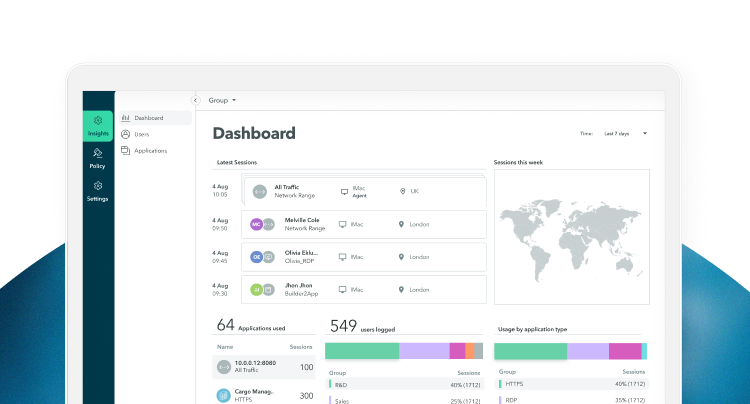Select the Dashboard menu item
This screenshot has height=404, width=750.
tap(155, 118)
